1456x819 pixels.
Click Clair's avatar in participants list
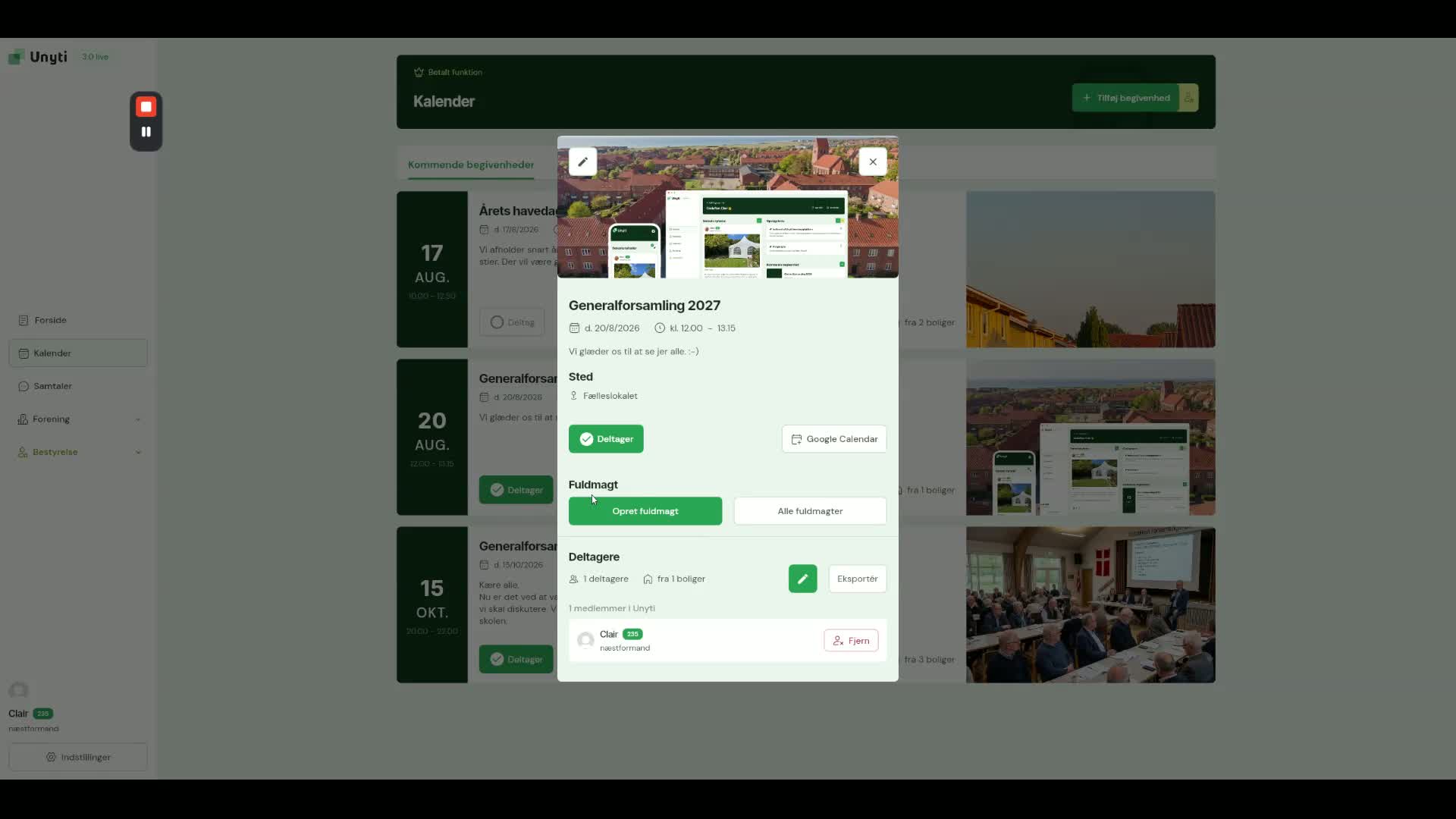click(585, 640)
